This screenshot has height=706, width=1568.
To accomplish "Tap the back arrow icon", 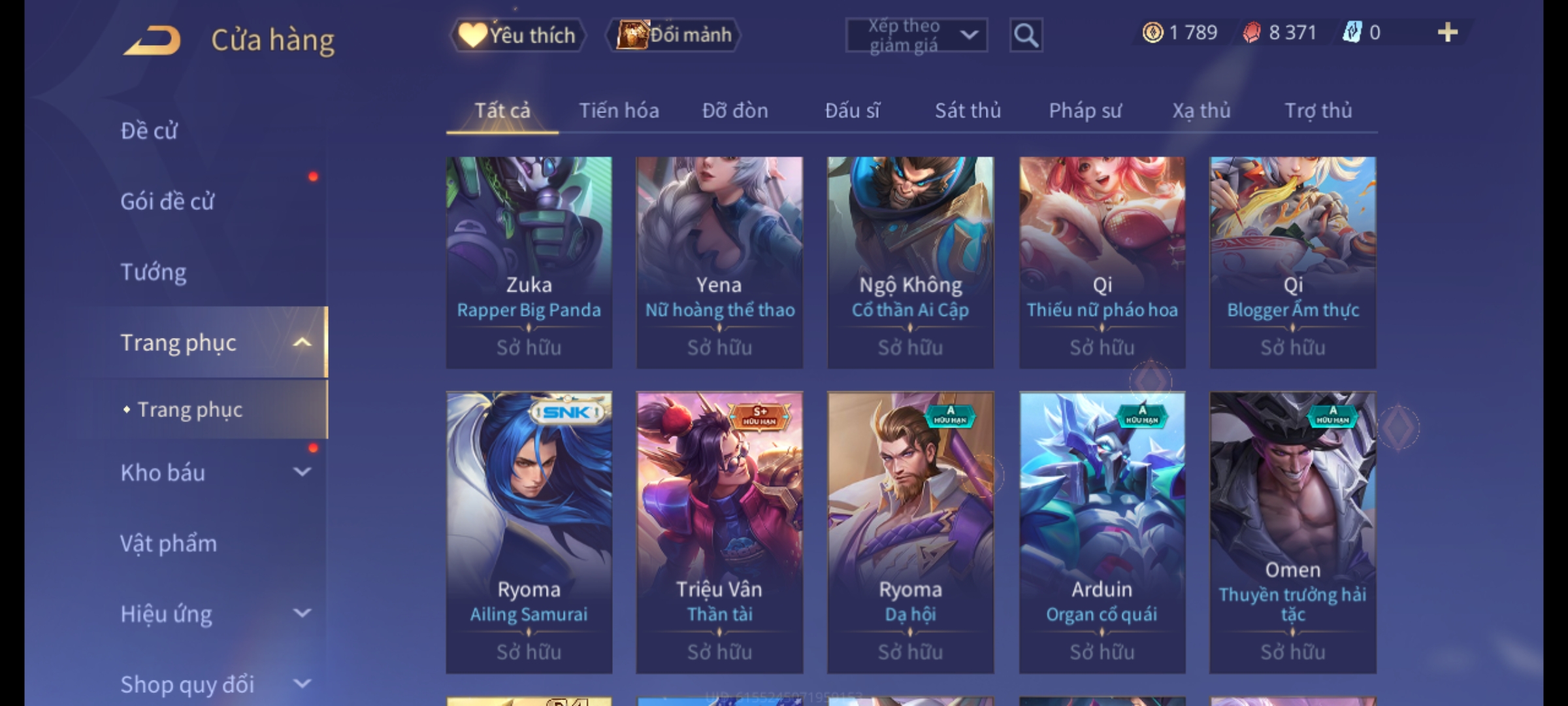I will point(152,41).
